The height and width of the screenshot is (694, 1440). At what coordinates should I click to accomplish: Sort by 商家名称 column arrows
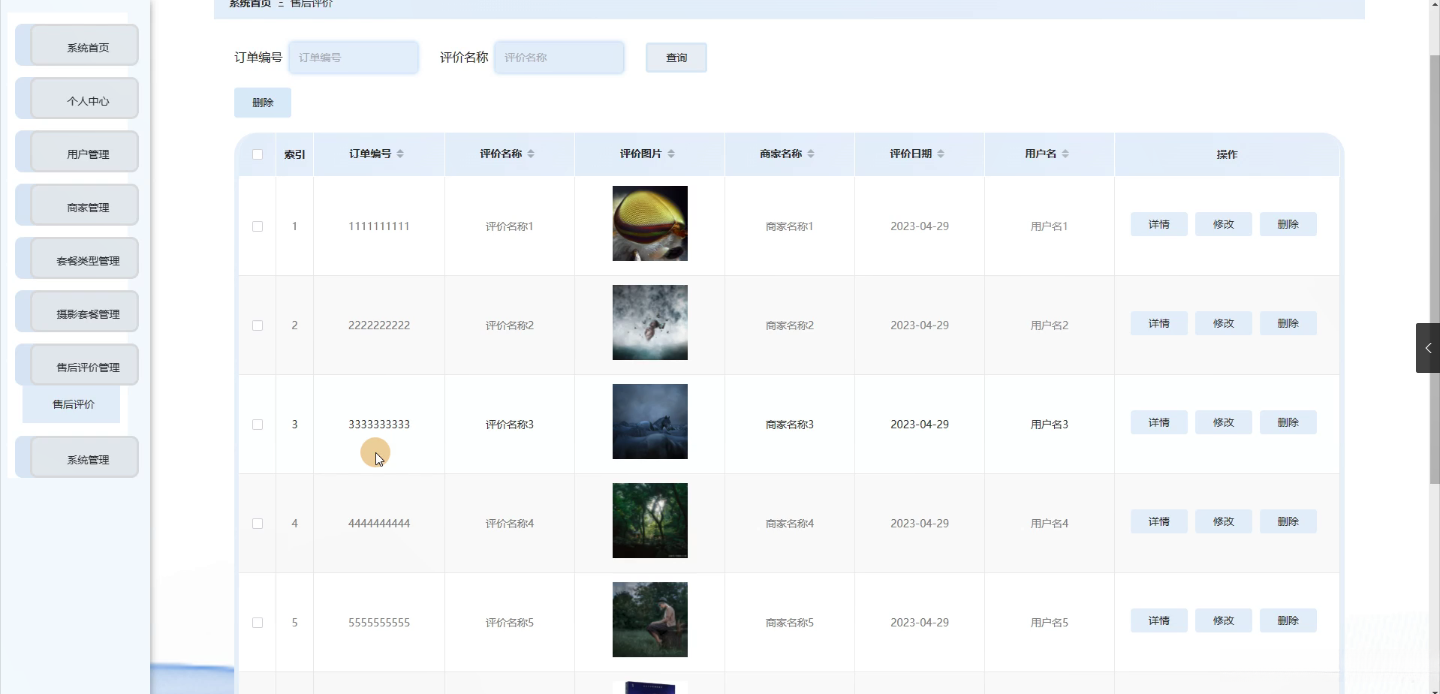tap(811, 154)
